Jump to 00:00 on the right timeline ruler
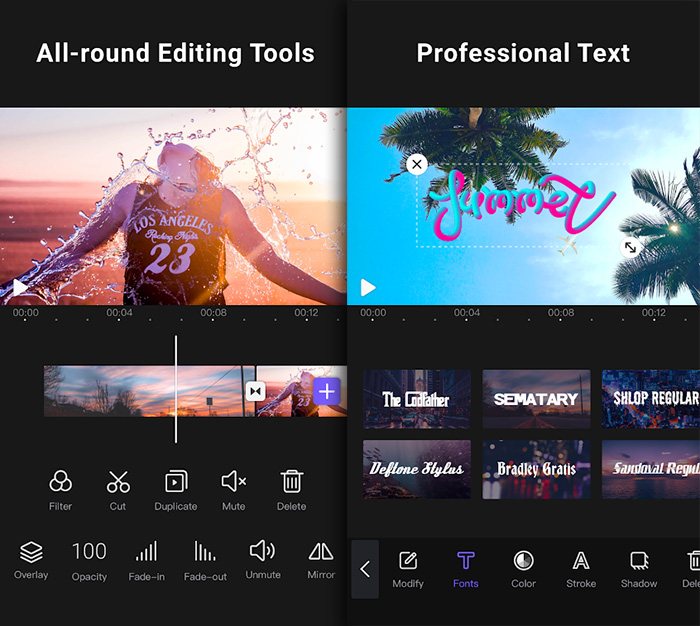Viewport: 700px width, 626px height. [373, 313]
